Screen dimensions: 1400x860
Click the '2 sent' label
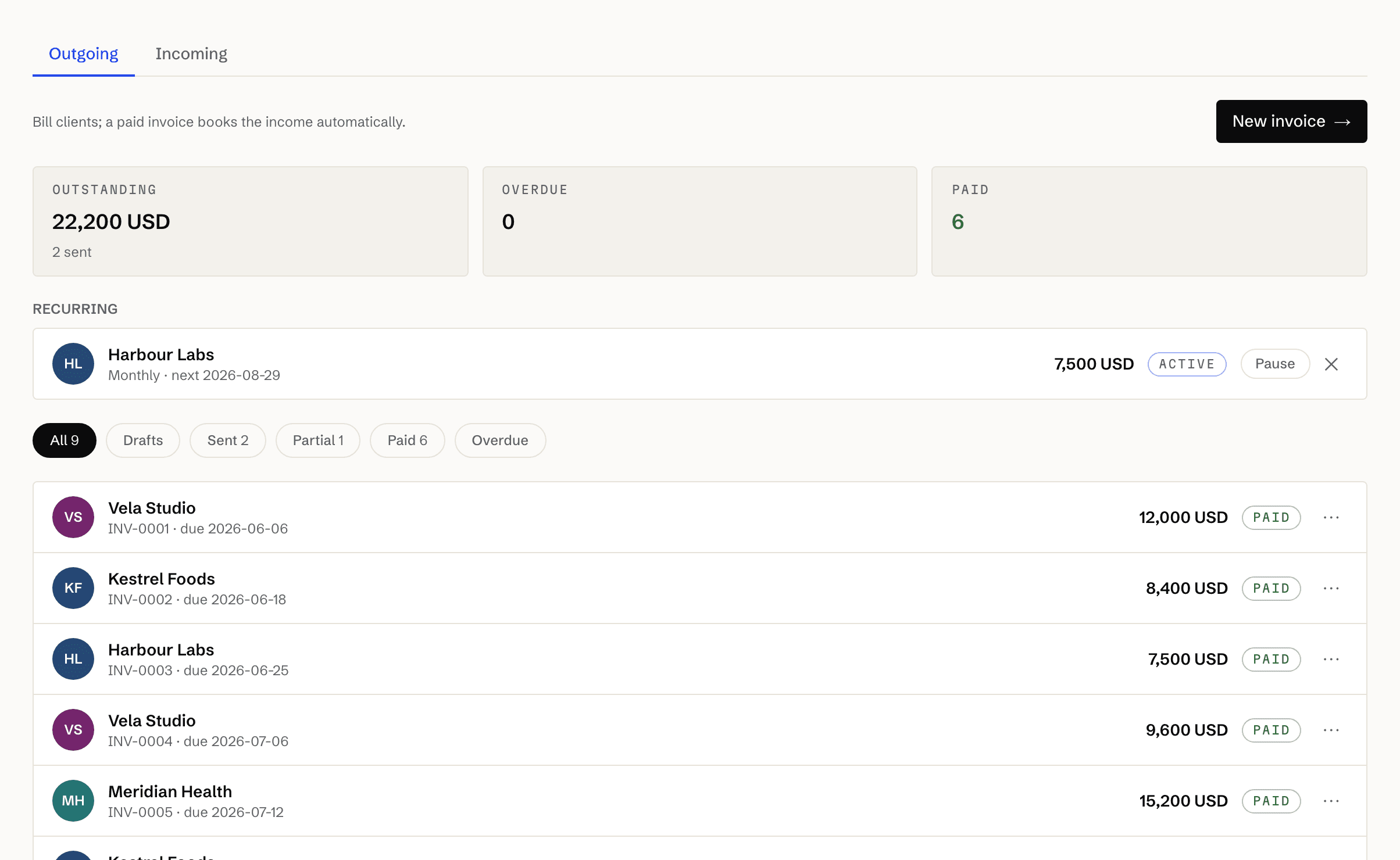72,252
